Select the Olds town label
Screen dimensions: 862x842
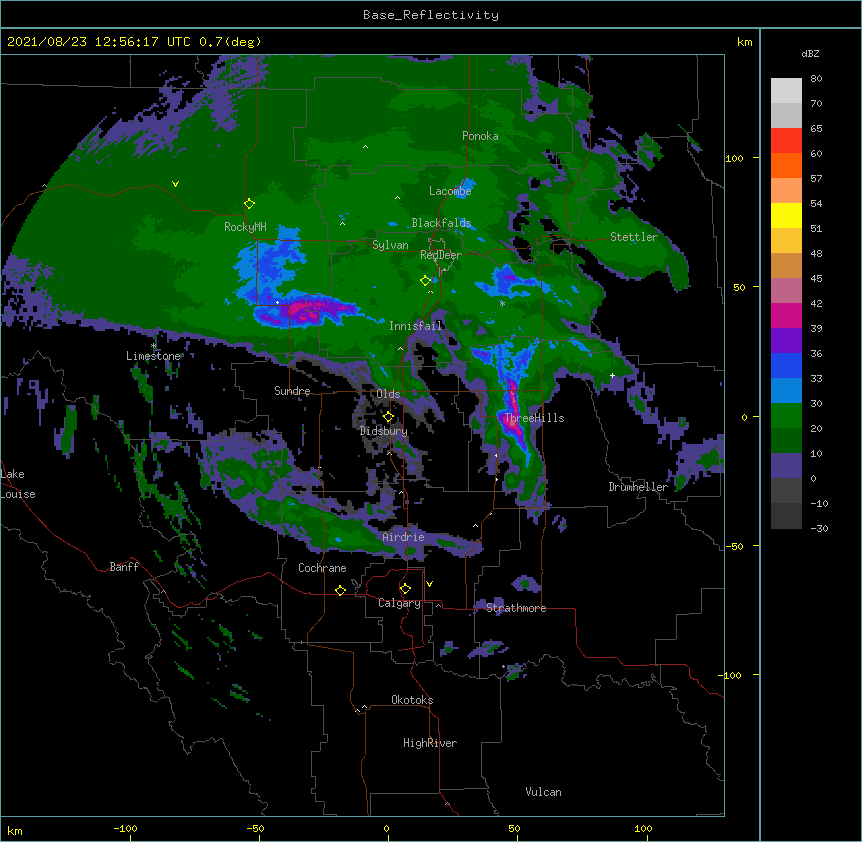tap(388, 394)
